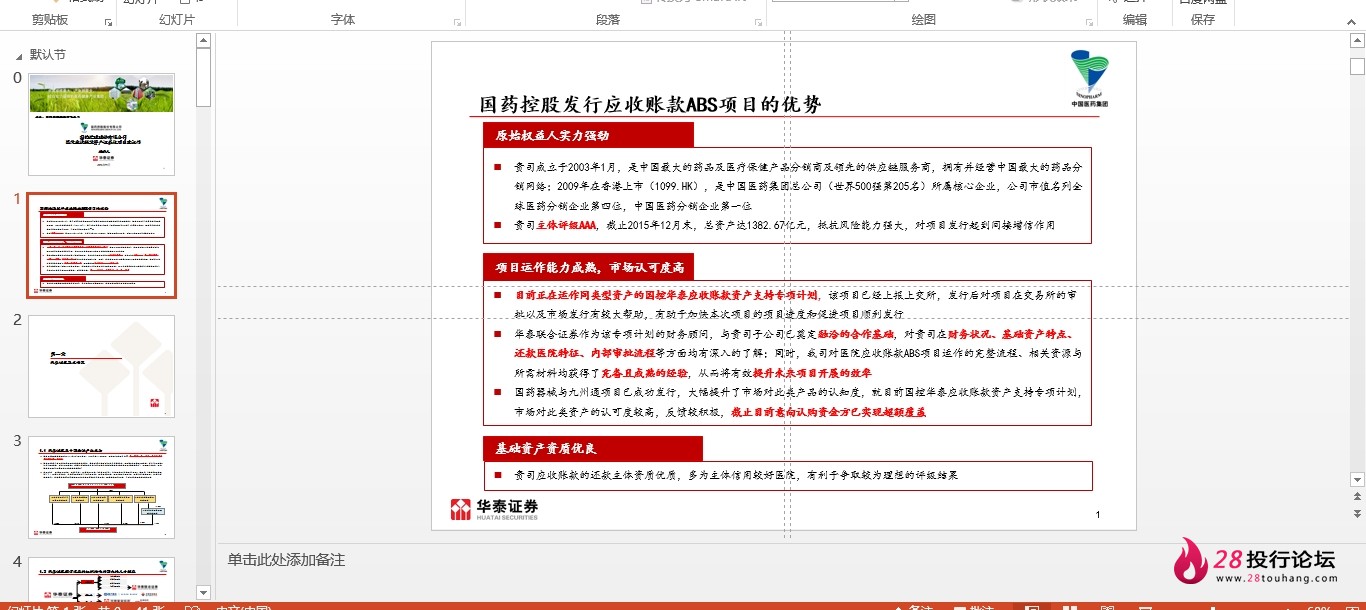Select slide 1 thumbnail in the panel
Image resolution: width=1366 pixels, height=610 pixels.
tap(102, 246)
